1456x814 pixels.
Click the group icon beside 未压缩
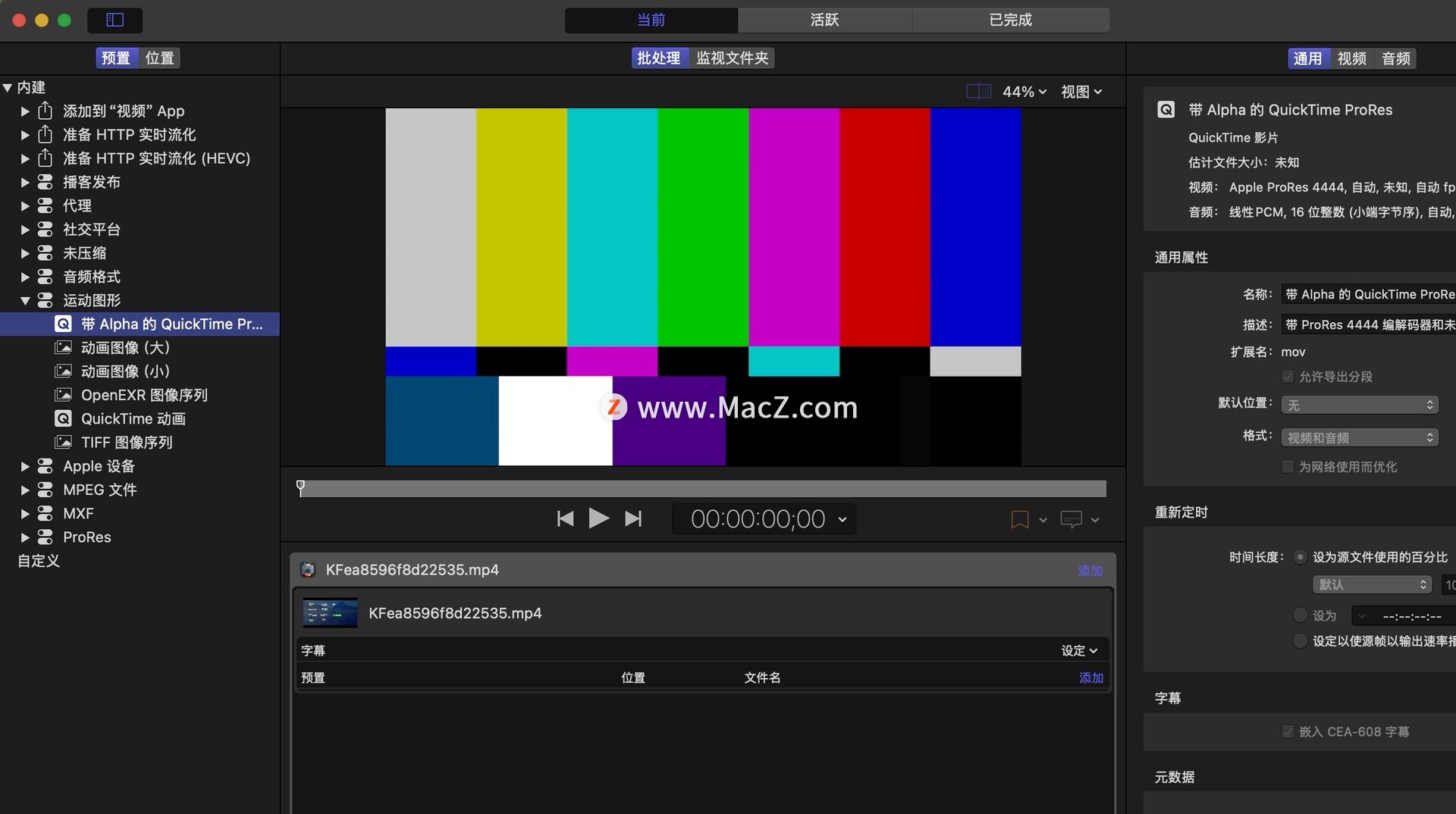(45, 252)
